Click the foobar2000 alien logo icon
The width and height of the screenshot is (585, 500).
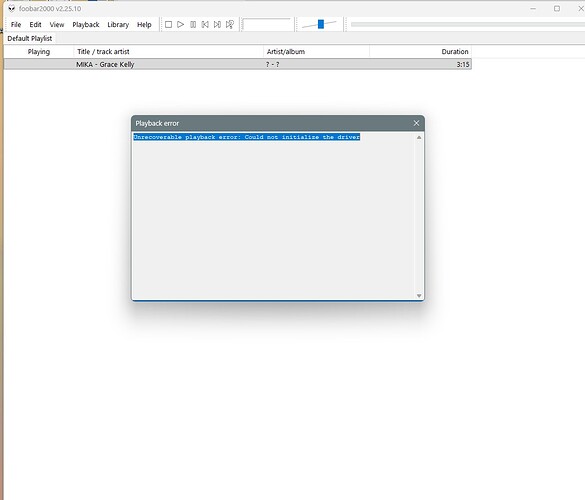pos(12,8)
